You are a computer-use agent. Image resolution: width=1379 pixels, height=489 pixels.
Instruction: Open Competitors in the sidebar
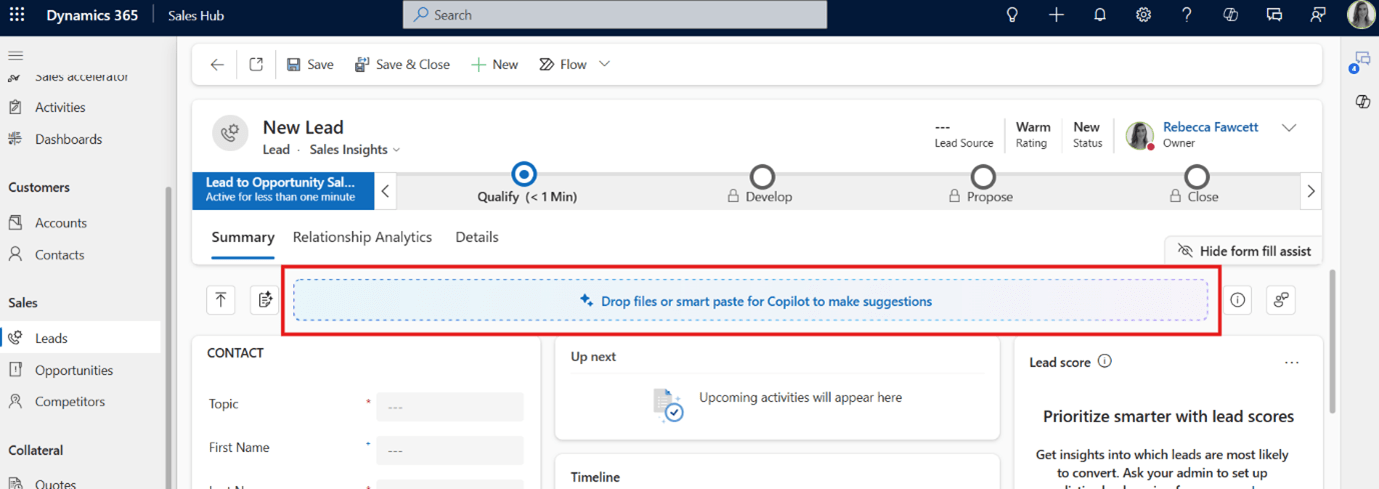click(x=70, y=402)
